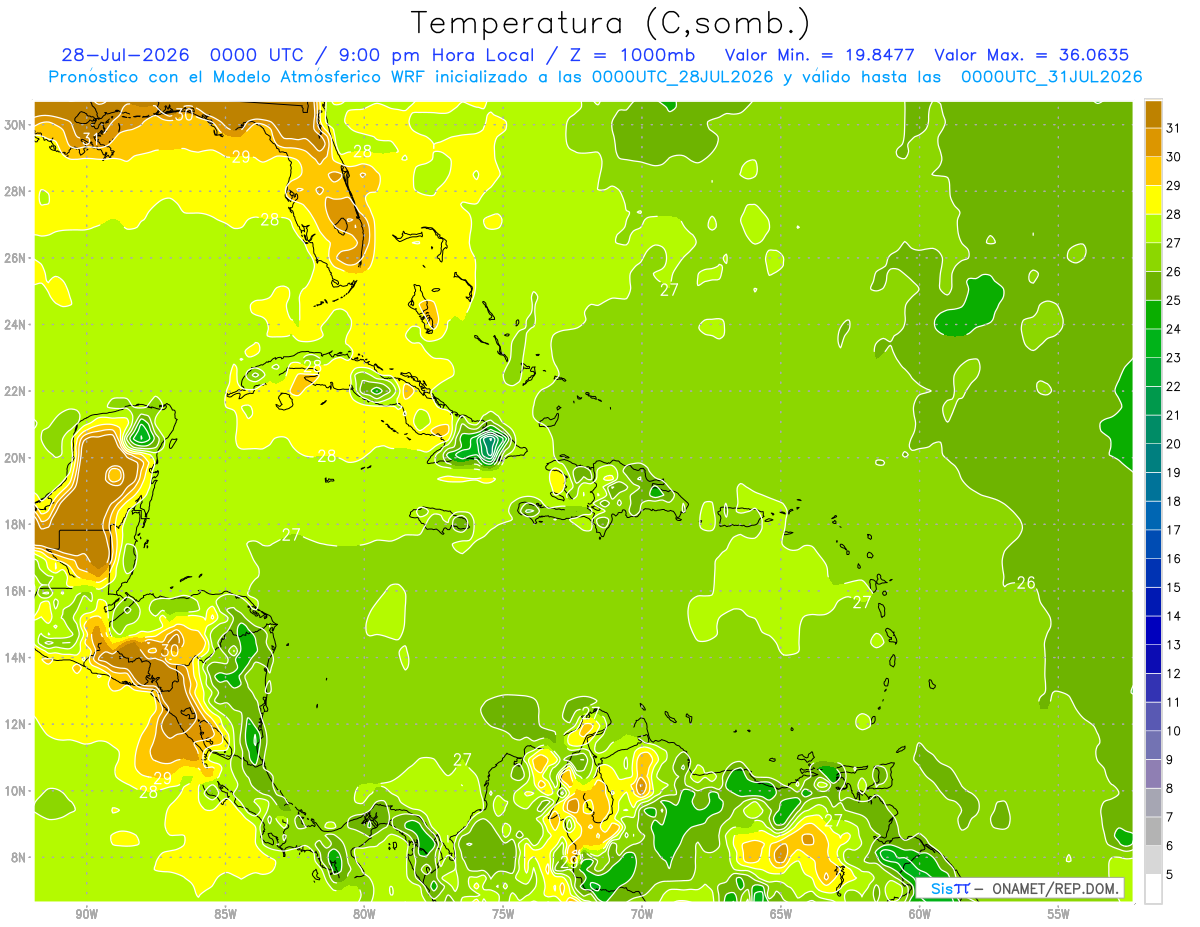Click the title 'Temperatura (C,somb.)'

click(x=610, y=23)
